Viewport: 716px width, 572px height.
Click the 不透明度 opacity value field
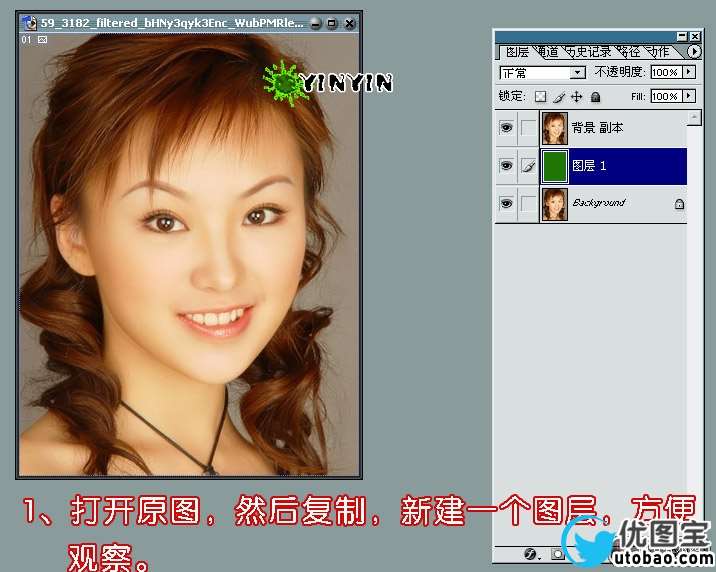pos(666,72)
